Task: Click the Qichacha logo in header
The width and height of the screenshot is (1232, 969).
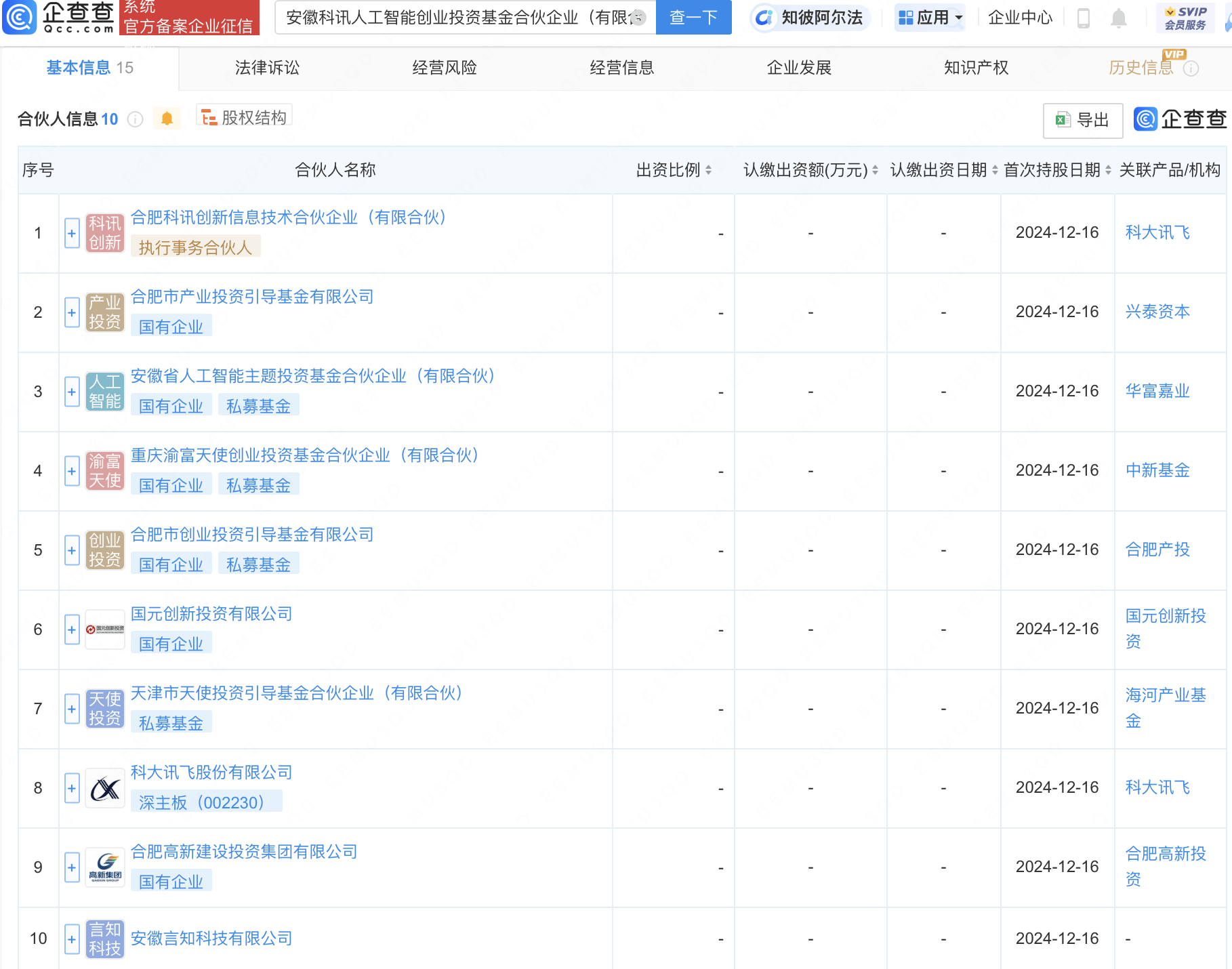Action: pos(58,17)
